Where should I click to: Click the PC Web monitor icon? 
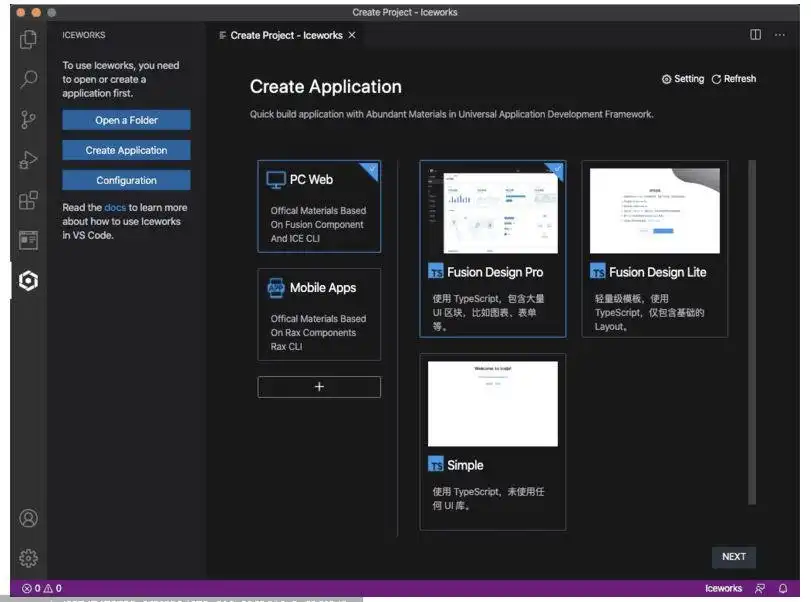(x=276, y=180)
